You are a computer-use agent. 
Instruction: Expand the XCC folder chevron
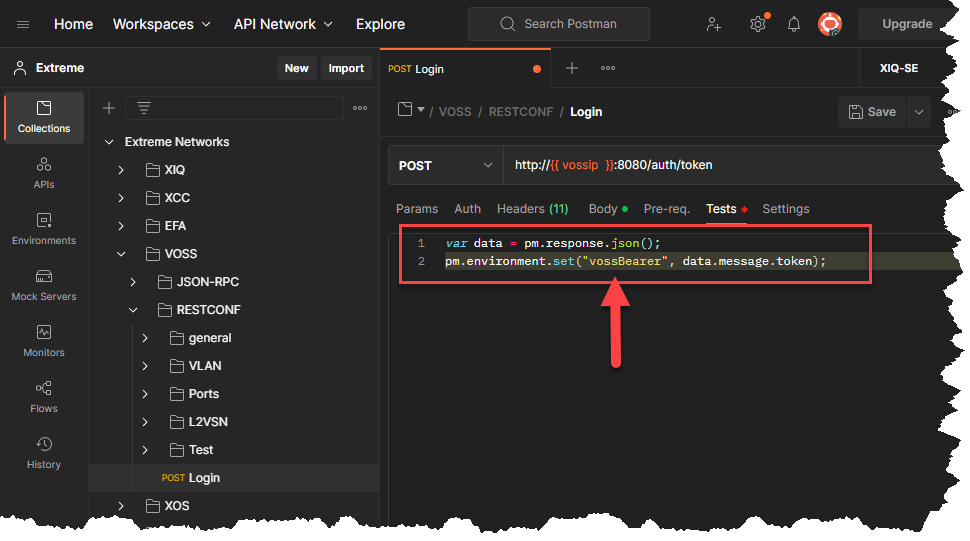point(121,198)
